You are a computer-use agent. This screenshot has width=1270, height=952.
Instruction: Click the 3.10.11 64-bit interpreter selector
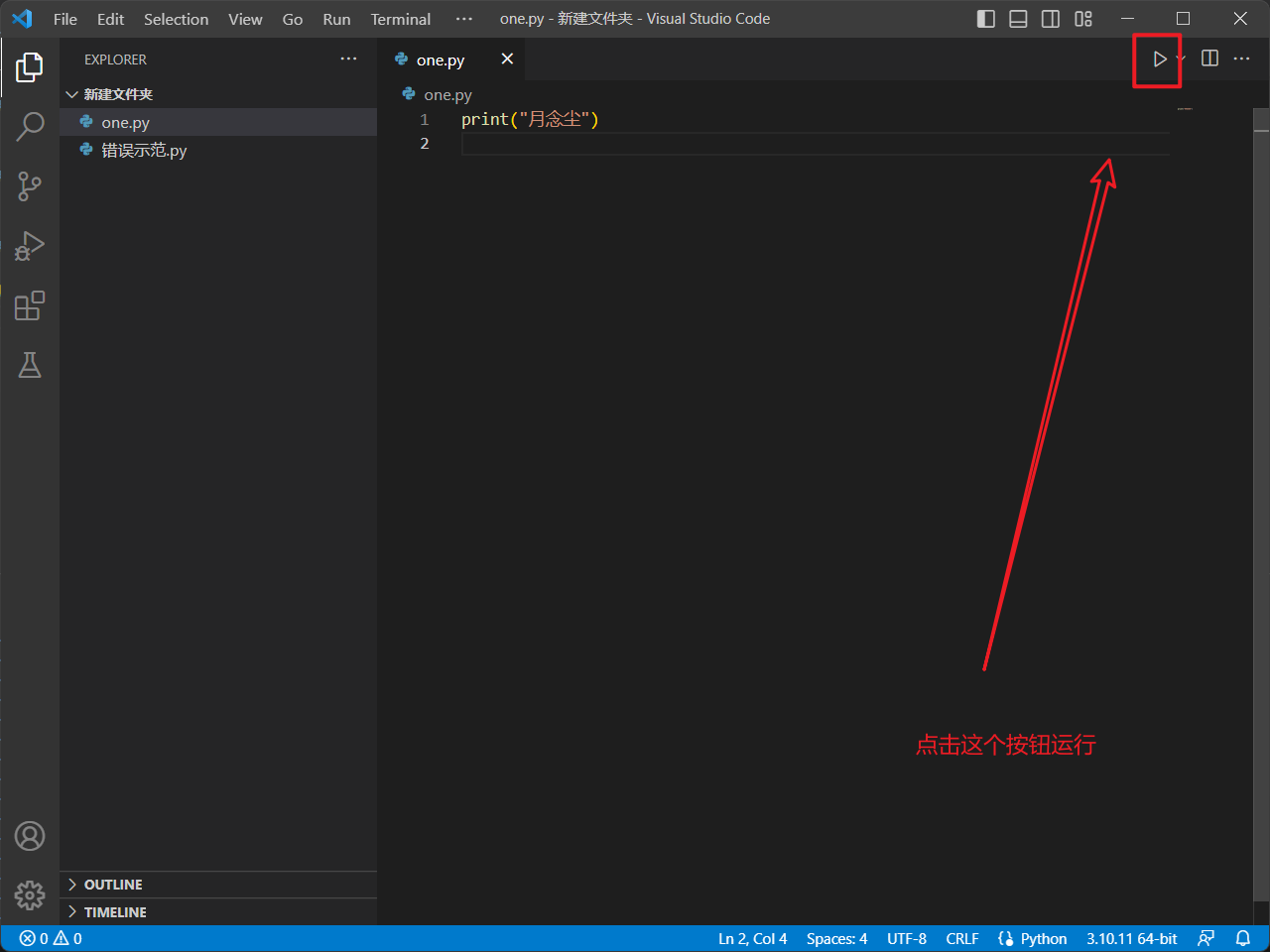coord(1131,938)
